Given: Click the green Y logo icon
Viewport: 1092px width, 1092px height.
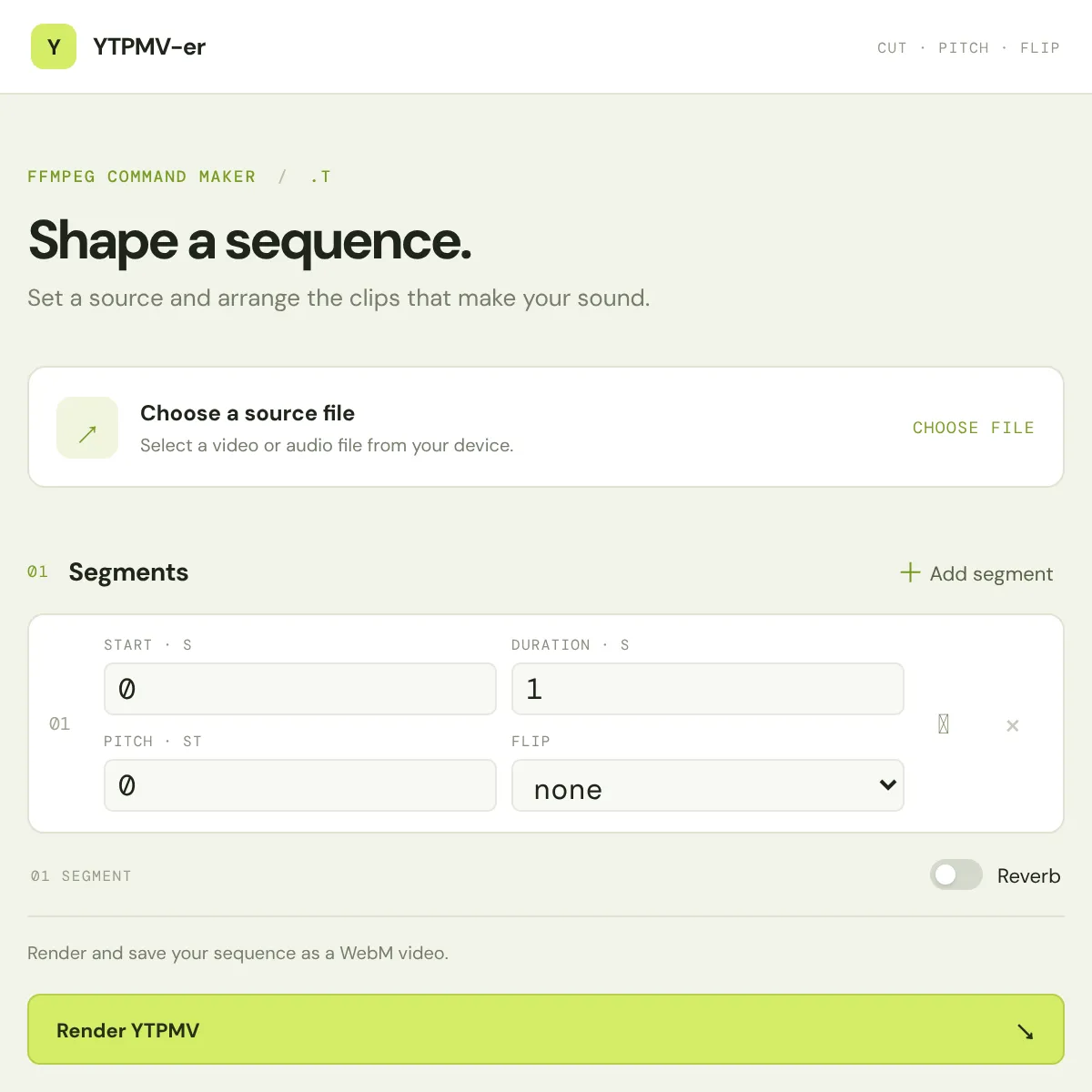Looking at the screenshot, I should point(54,46).
